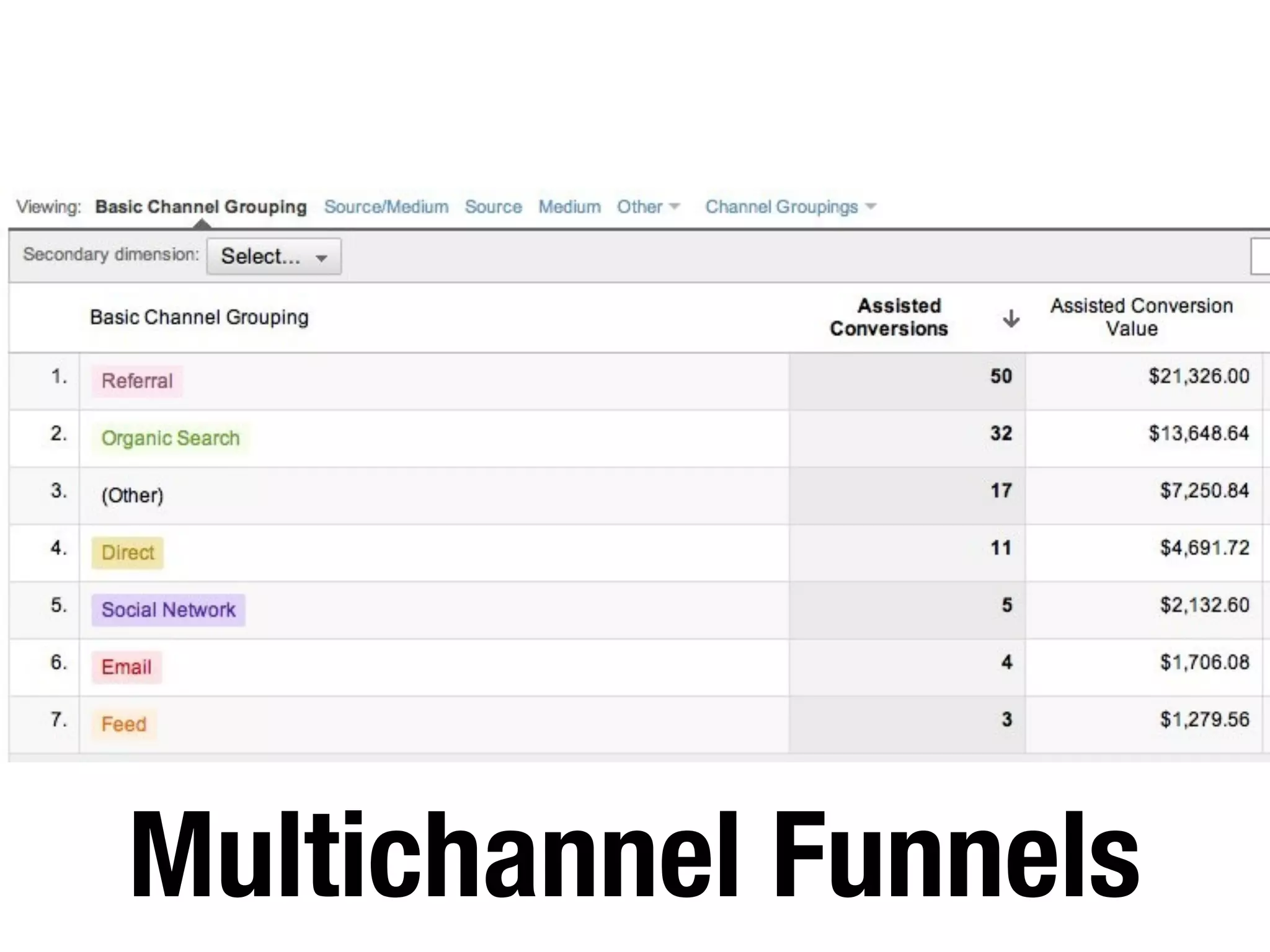Screen dimensions: 1270x952
Task: Open the Secondary dimension Select dropdown
Action: point(273,257)
